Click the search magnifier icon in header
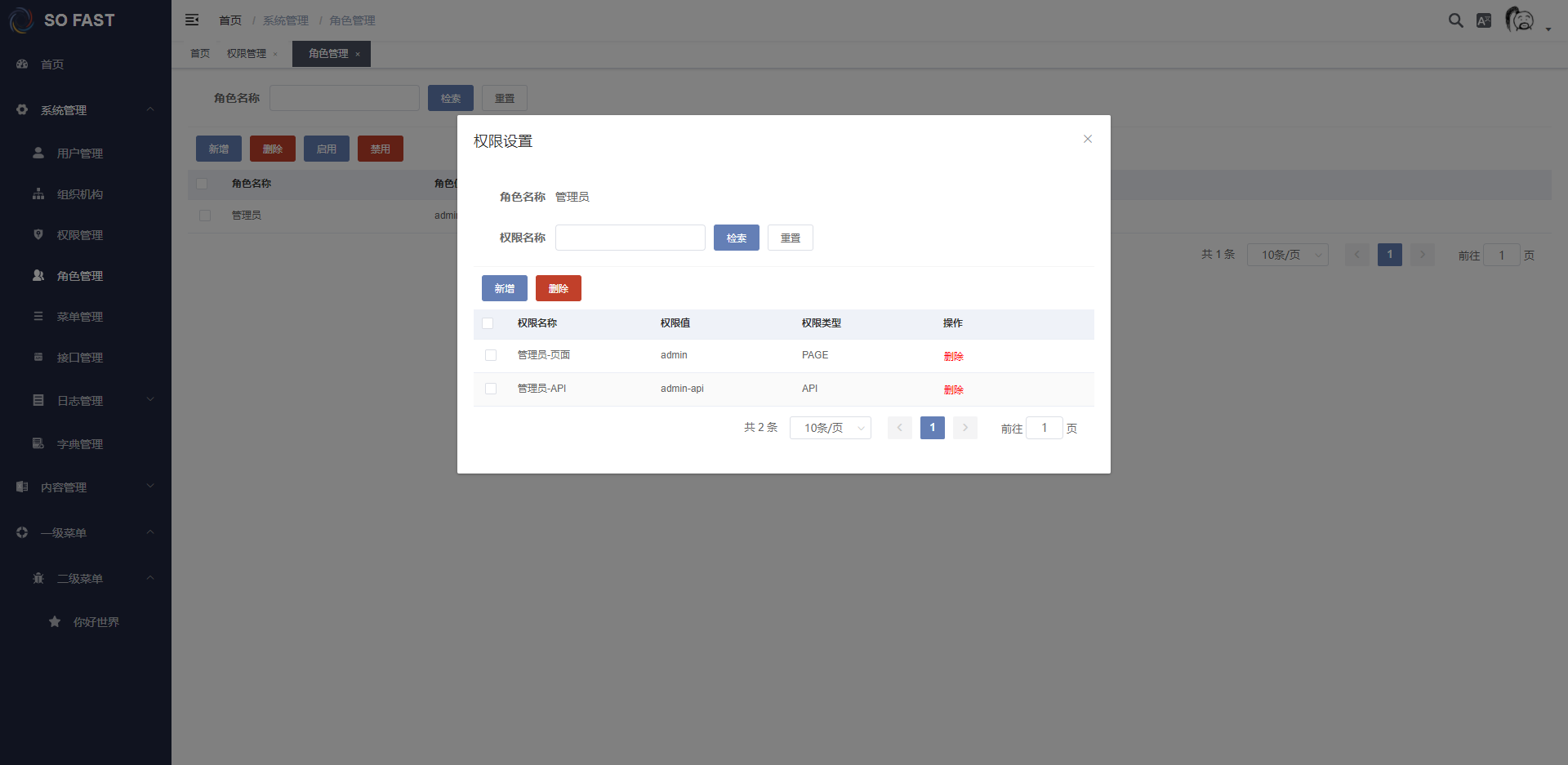Image resolution: width=1568 pixels, height=765 pixels. tap(1455, 20)
